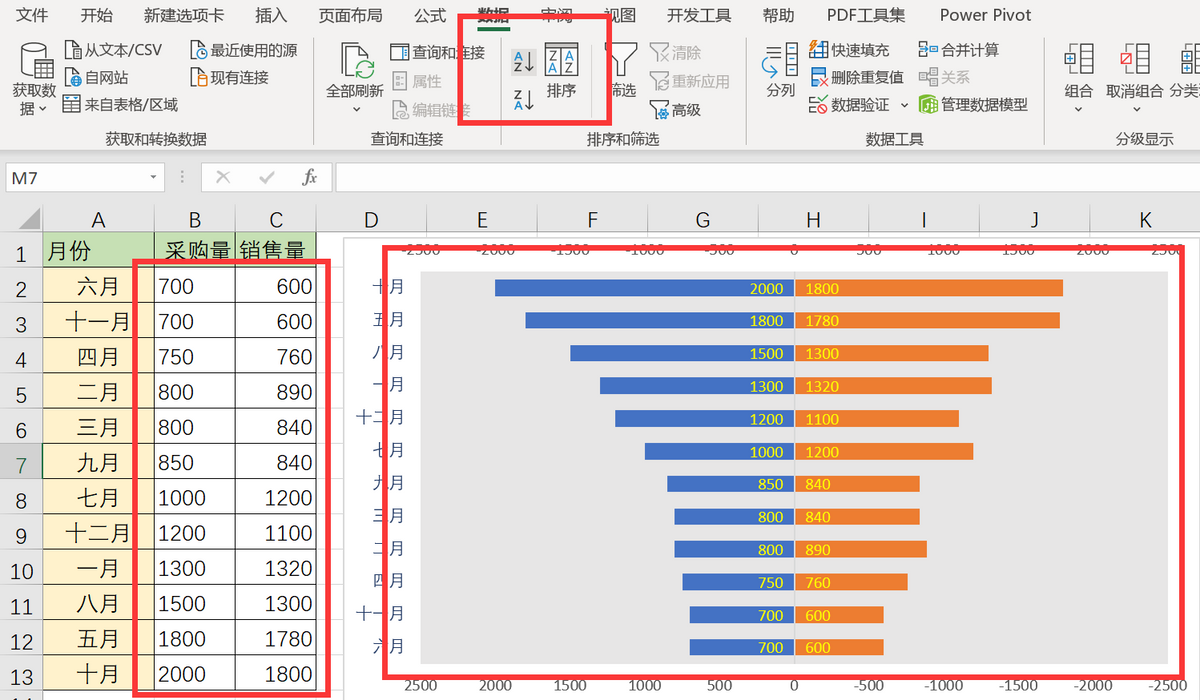The image size is (1200, 700).
Task: Select From Table/Range (来自表格/区域)
Action: tap(120, 104)
